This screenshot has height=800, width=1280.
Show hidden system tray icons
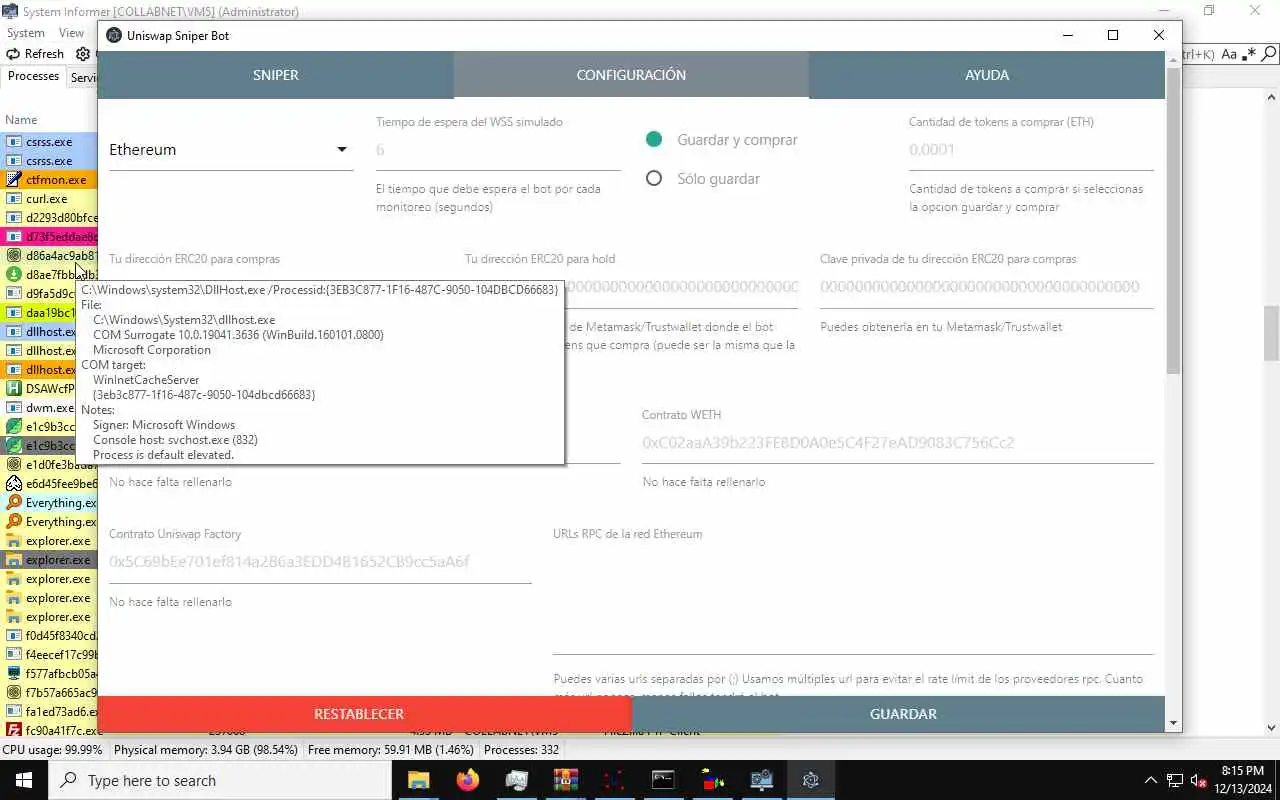coord(1151,780)
